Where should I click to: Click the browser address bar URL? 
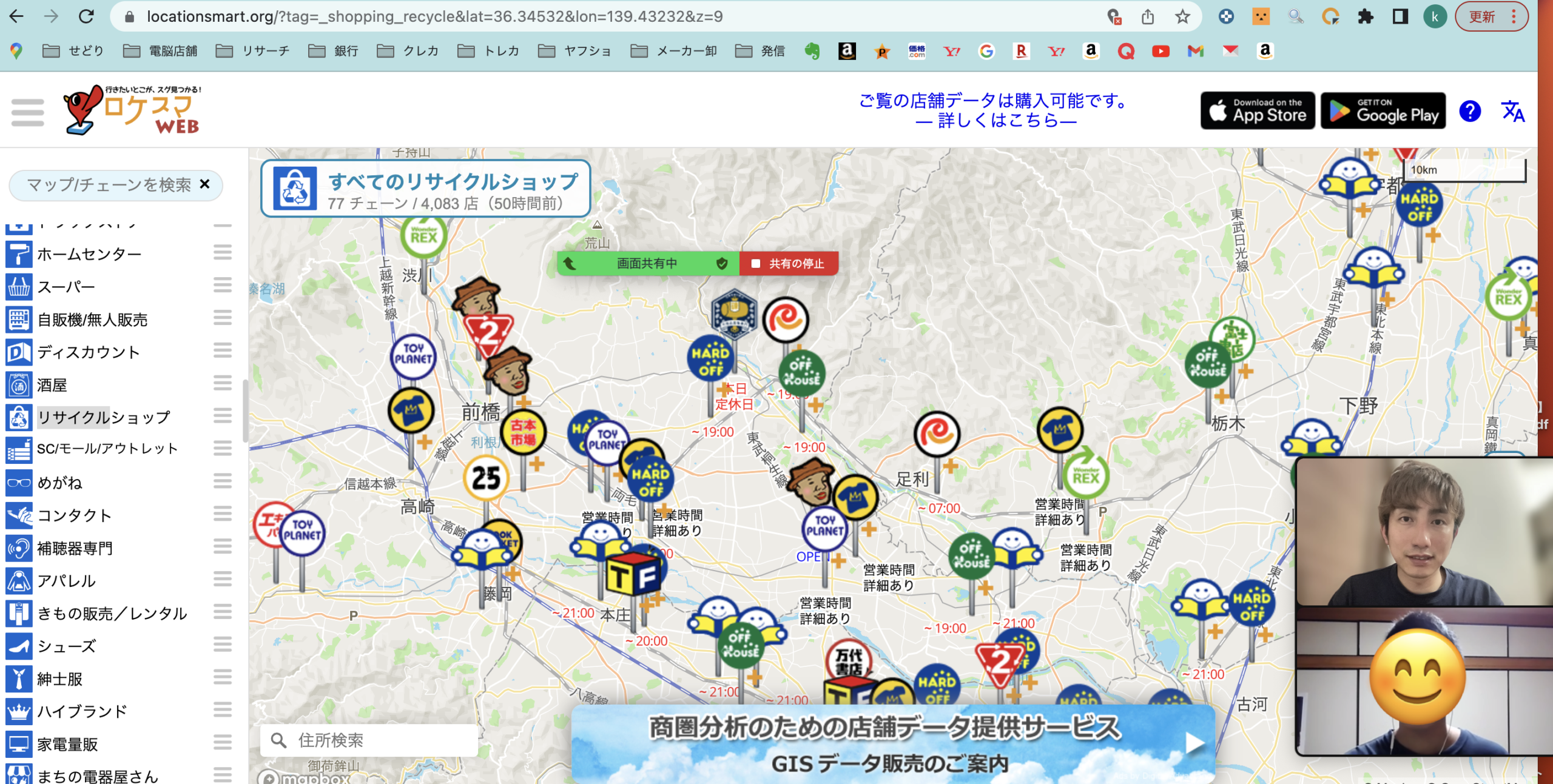[x=434, y=16]
